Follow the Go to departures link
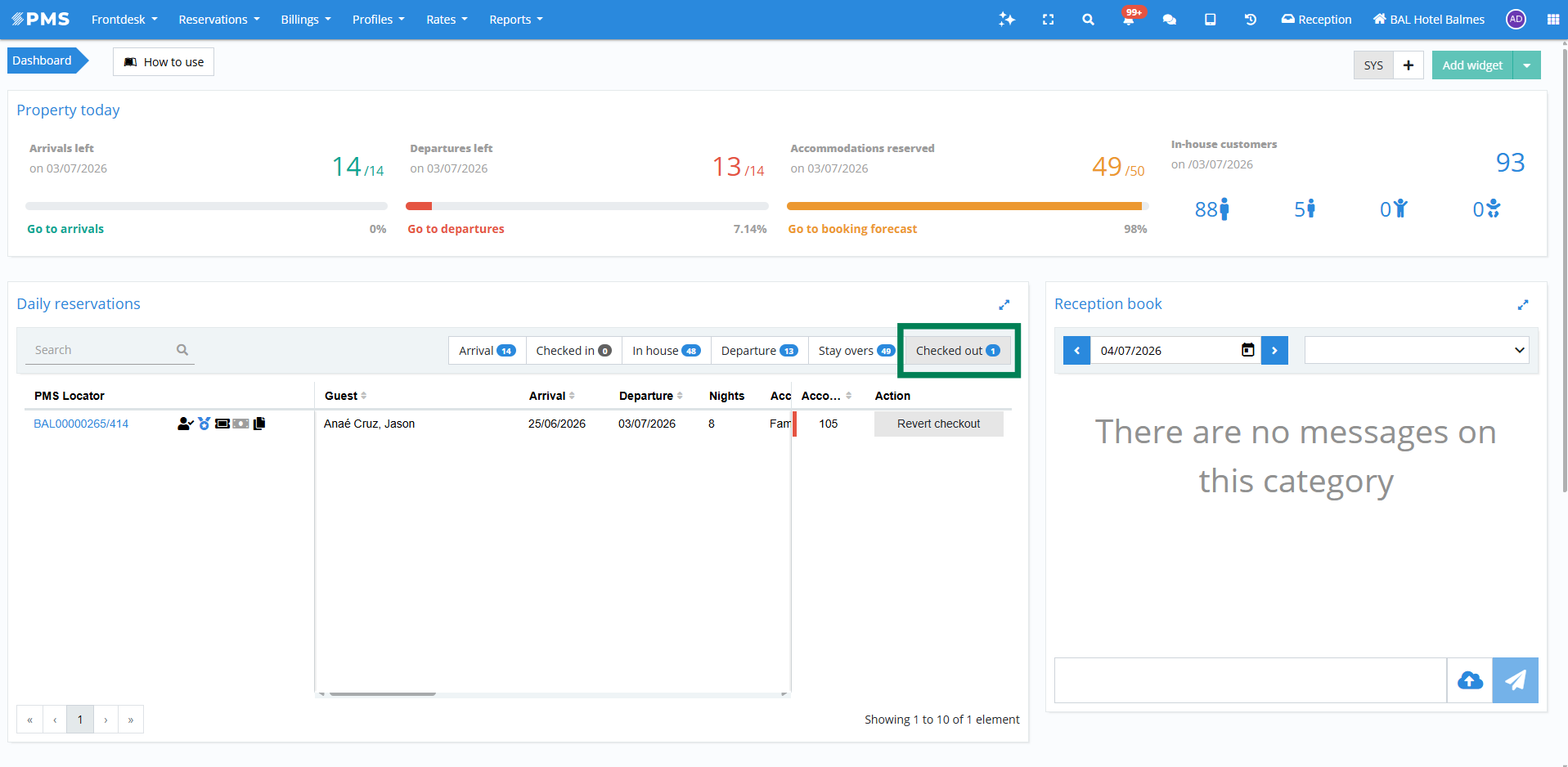Image resolution: width=1568 pixels, height=767 pixels. 456,229
